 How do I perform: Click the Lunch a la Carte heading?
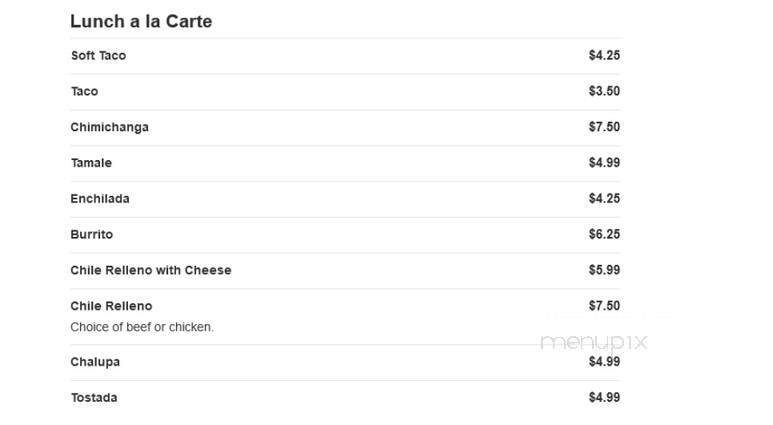point(141,21)
